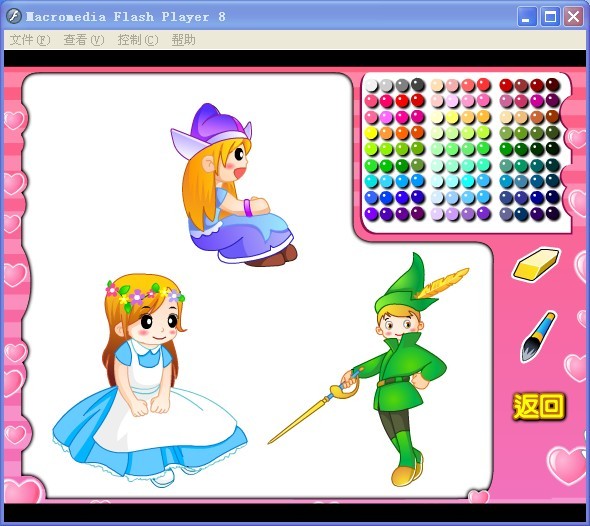Pick the dark navy ball at the palette's bottom-right
Image resolution: width=590 pixels, height=526 pixels.
tap(553, 214)
